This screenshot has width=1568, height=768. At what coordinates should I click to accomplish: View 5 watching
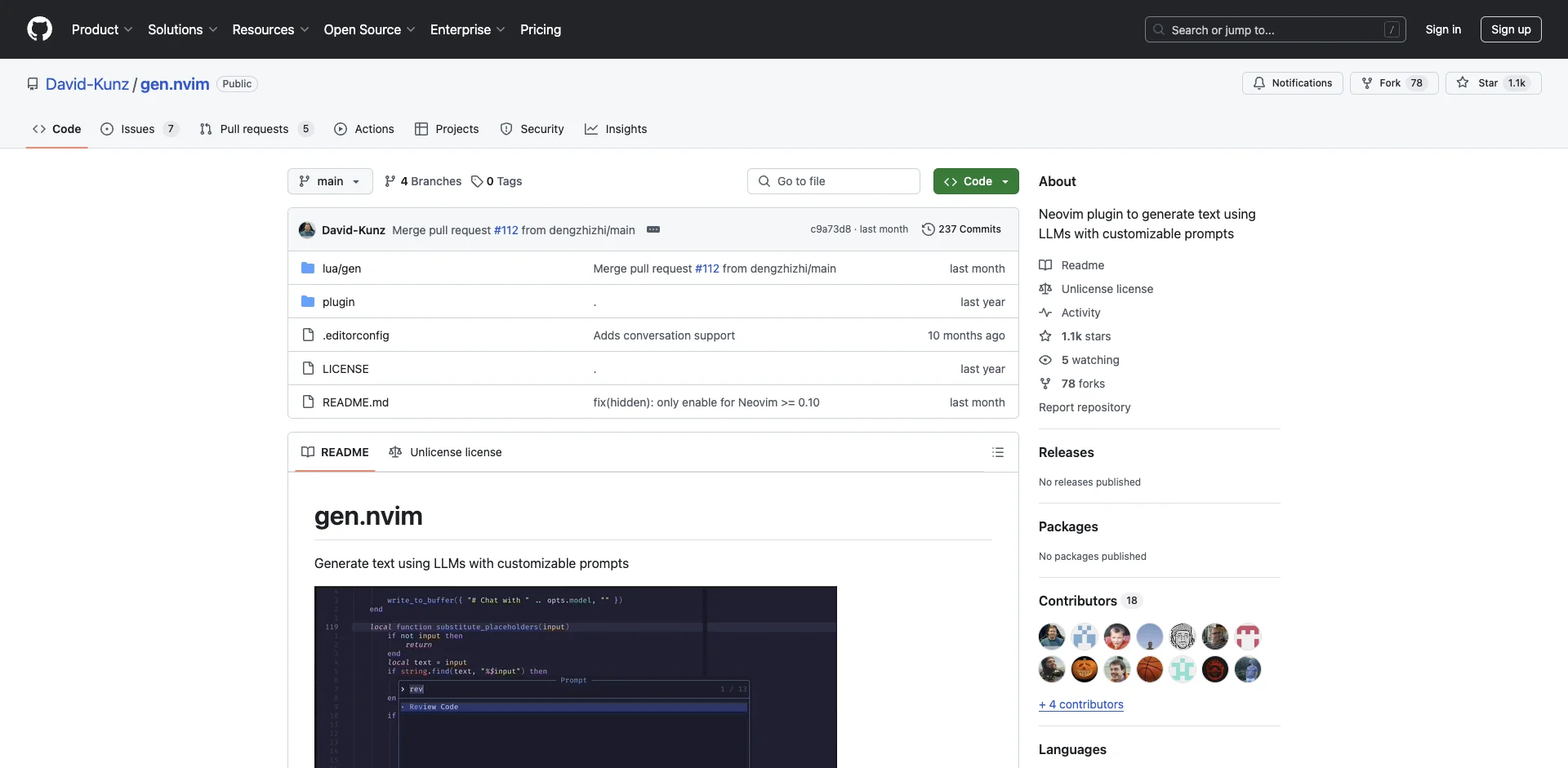click(x=1079, y=360)
